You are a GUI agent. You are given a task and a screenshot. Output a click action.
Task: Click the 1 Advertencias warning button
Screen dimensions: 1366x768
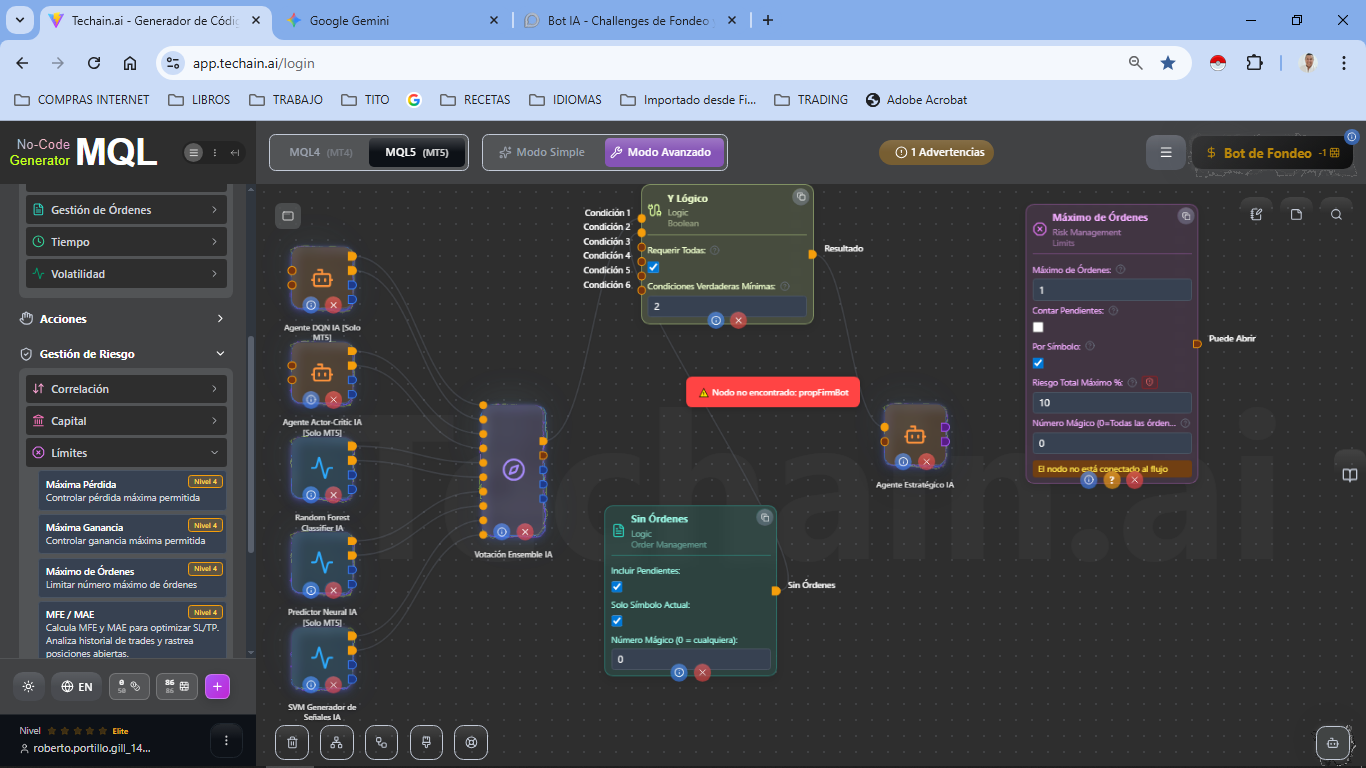(936, 153)
